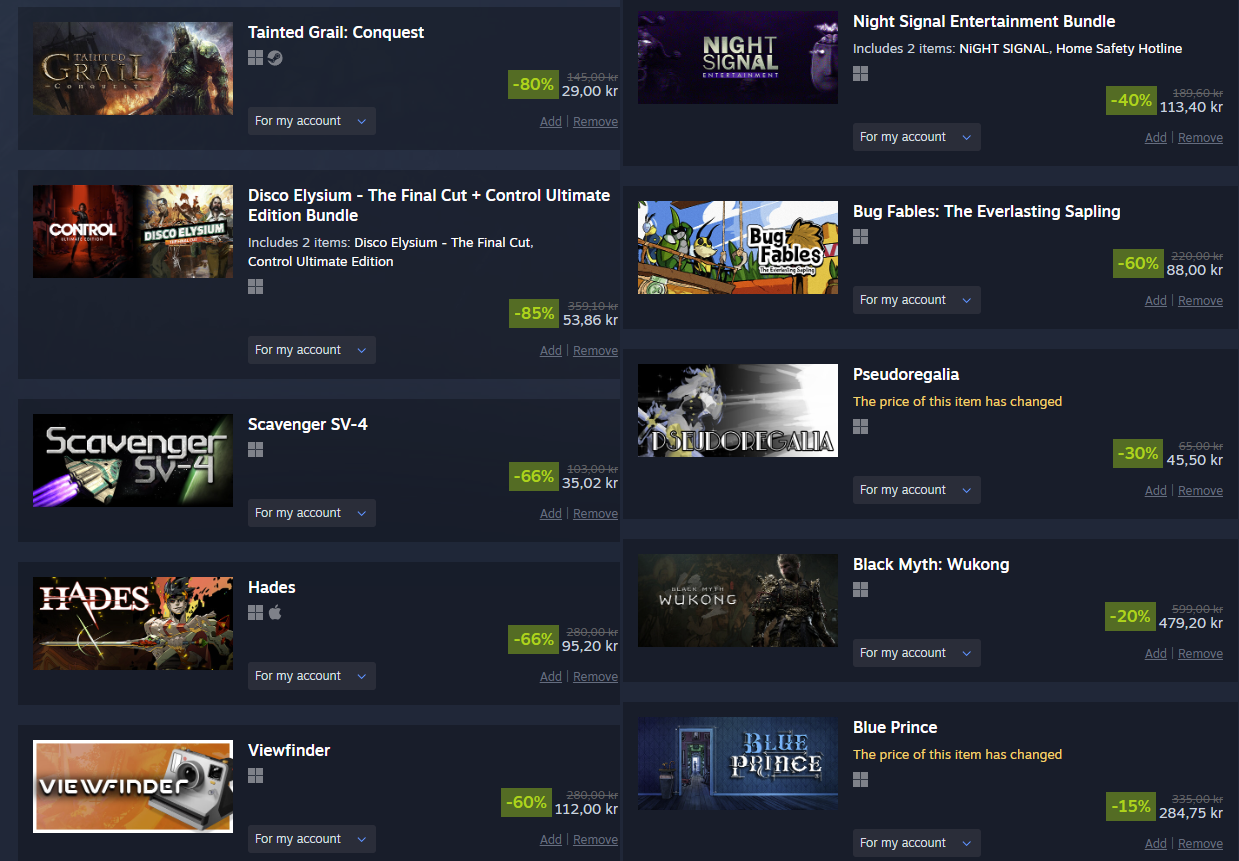Click the Windows icon under Bug Fables title
Image resolution: width=1239 pixels, height=861 pixels.
[861, 237]
